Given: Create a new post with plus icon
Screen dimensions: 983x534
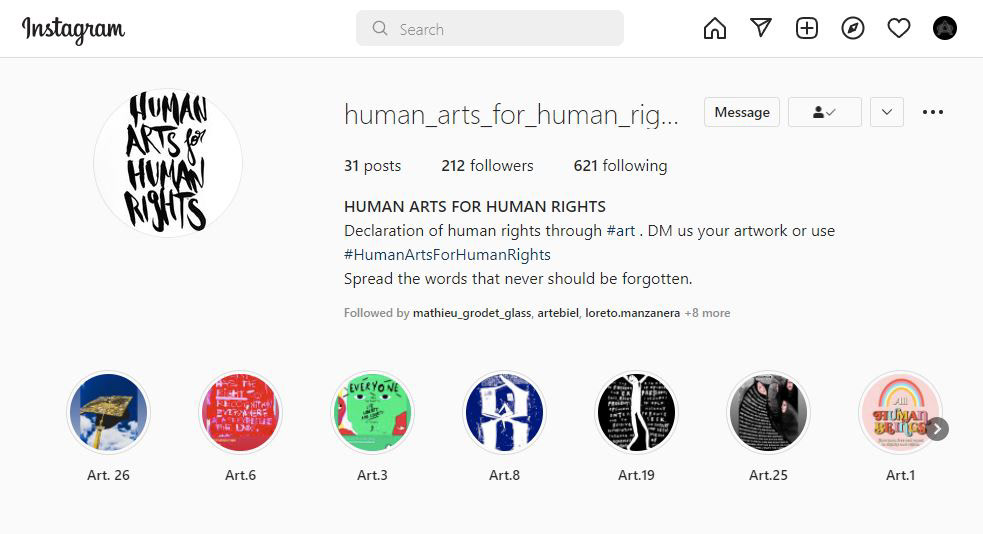Looking at the screenshot, I should [x=807, y=29].
